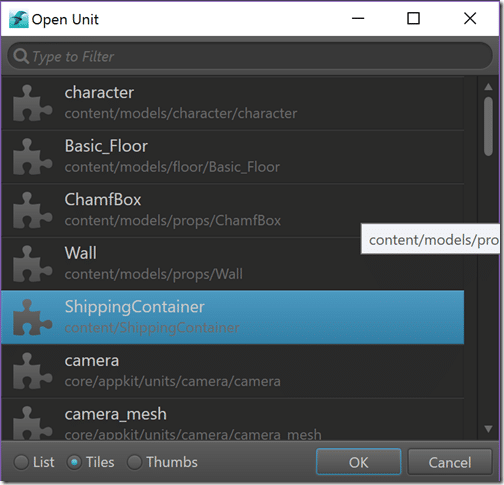Enable the Thumbs view option
The image size is (504, 485).
[134, 462]
